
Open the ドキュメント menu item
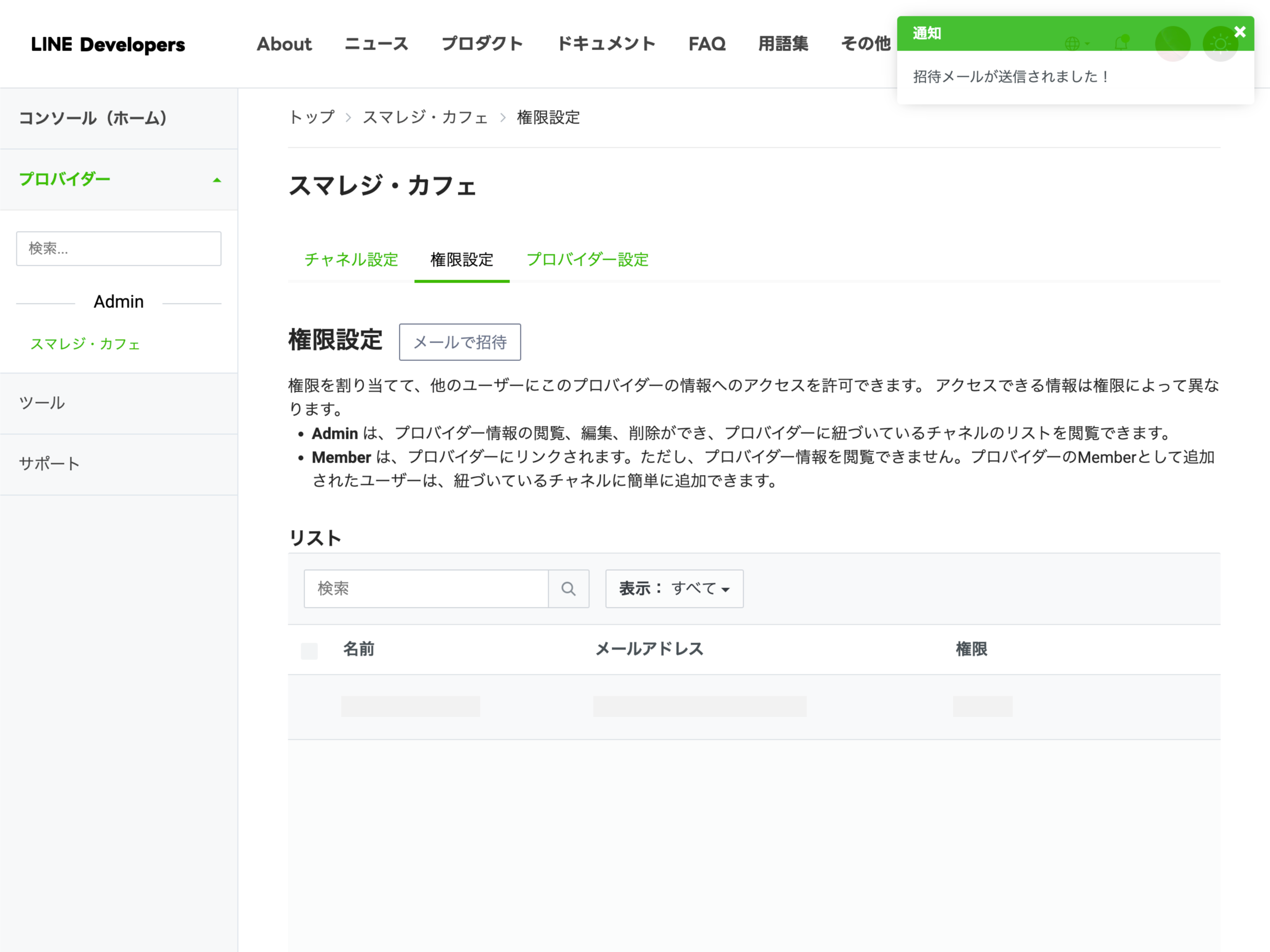point(606,44)
